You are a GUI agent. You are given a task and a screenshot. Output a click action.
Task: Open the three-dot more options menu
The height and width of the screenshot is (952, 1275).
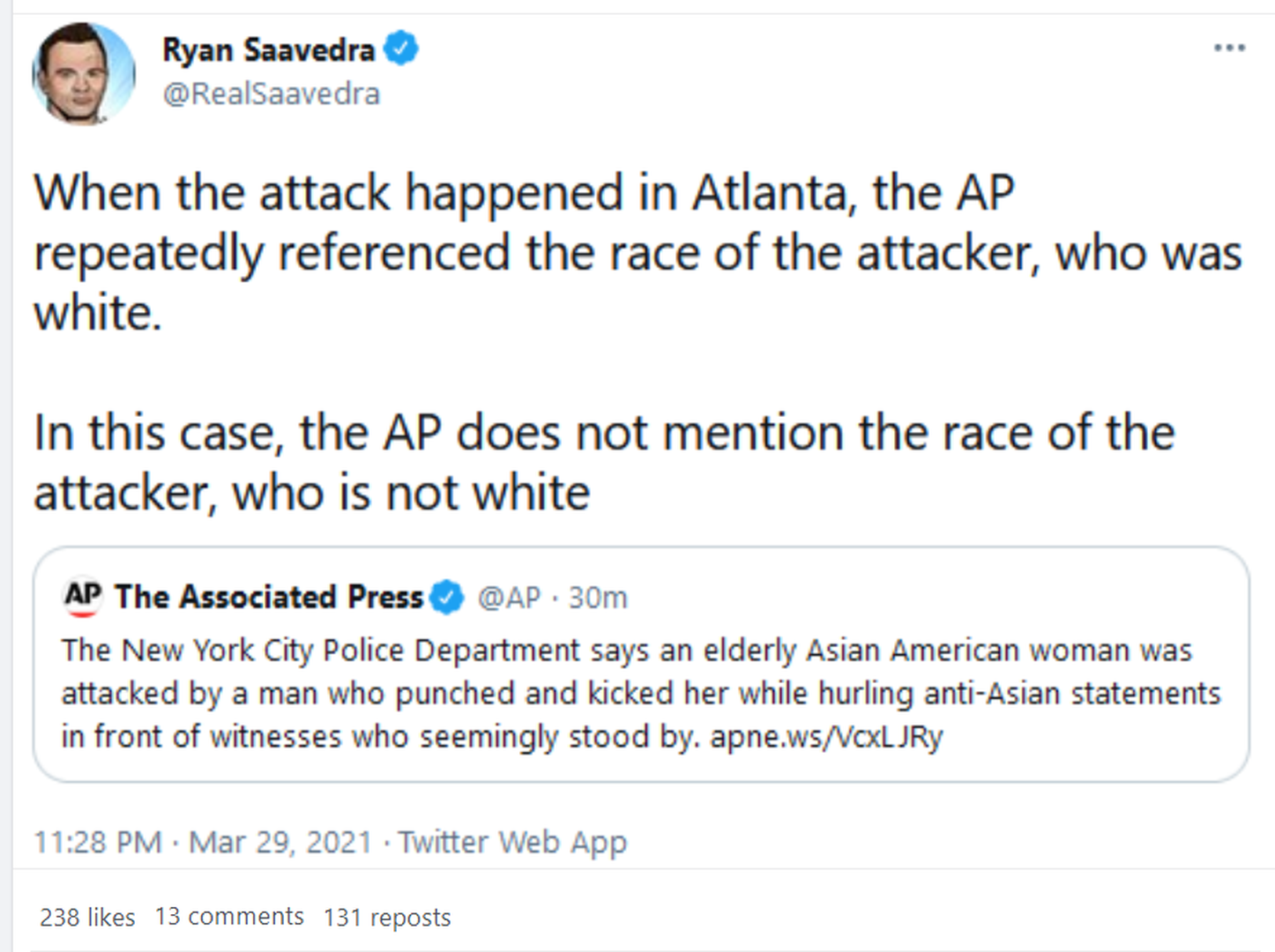click(1229, 48)
